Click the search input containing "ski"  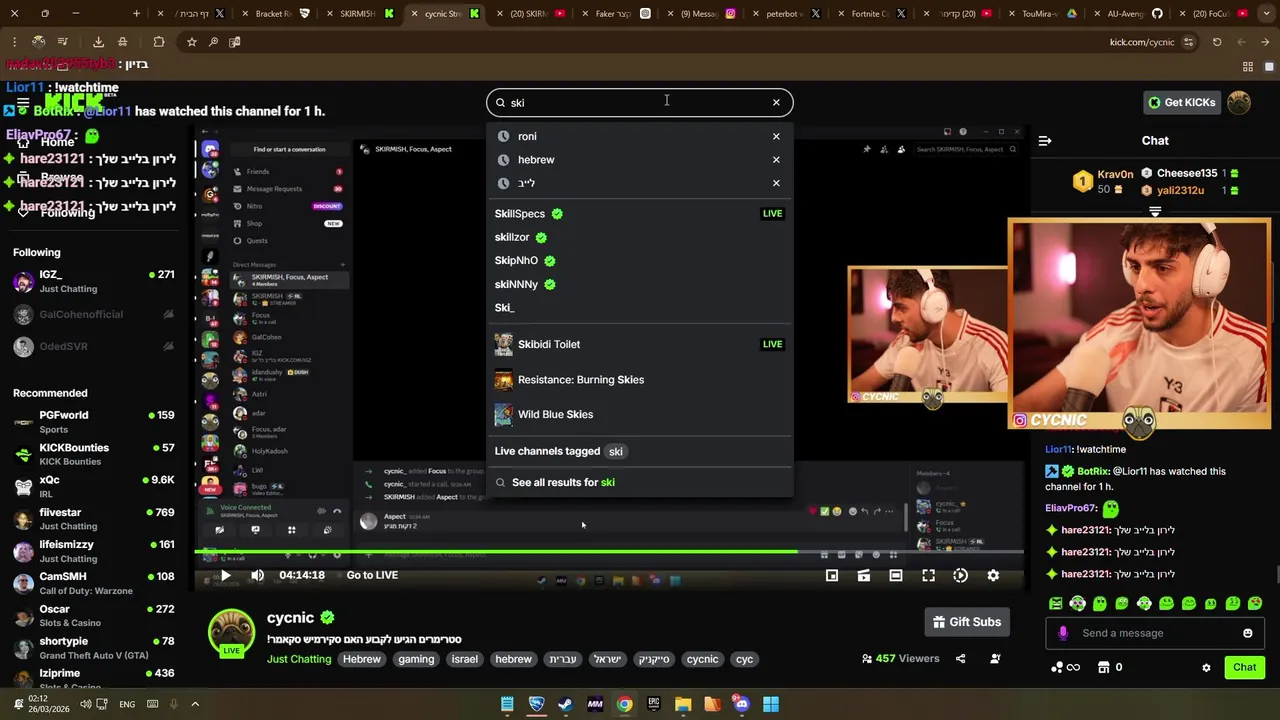click(639, 102)
